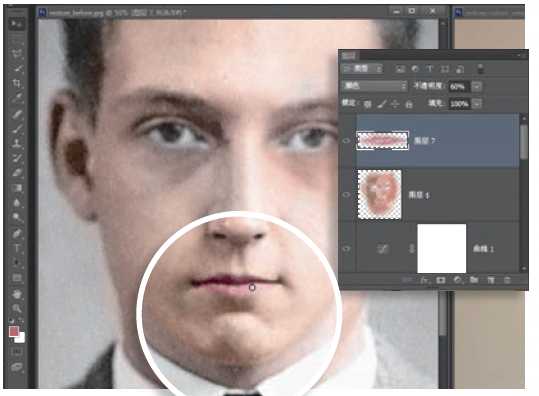
Task: Edit the 60% opacity field
Action: point(459,86)
